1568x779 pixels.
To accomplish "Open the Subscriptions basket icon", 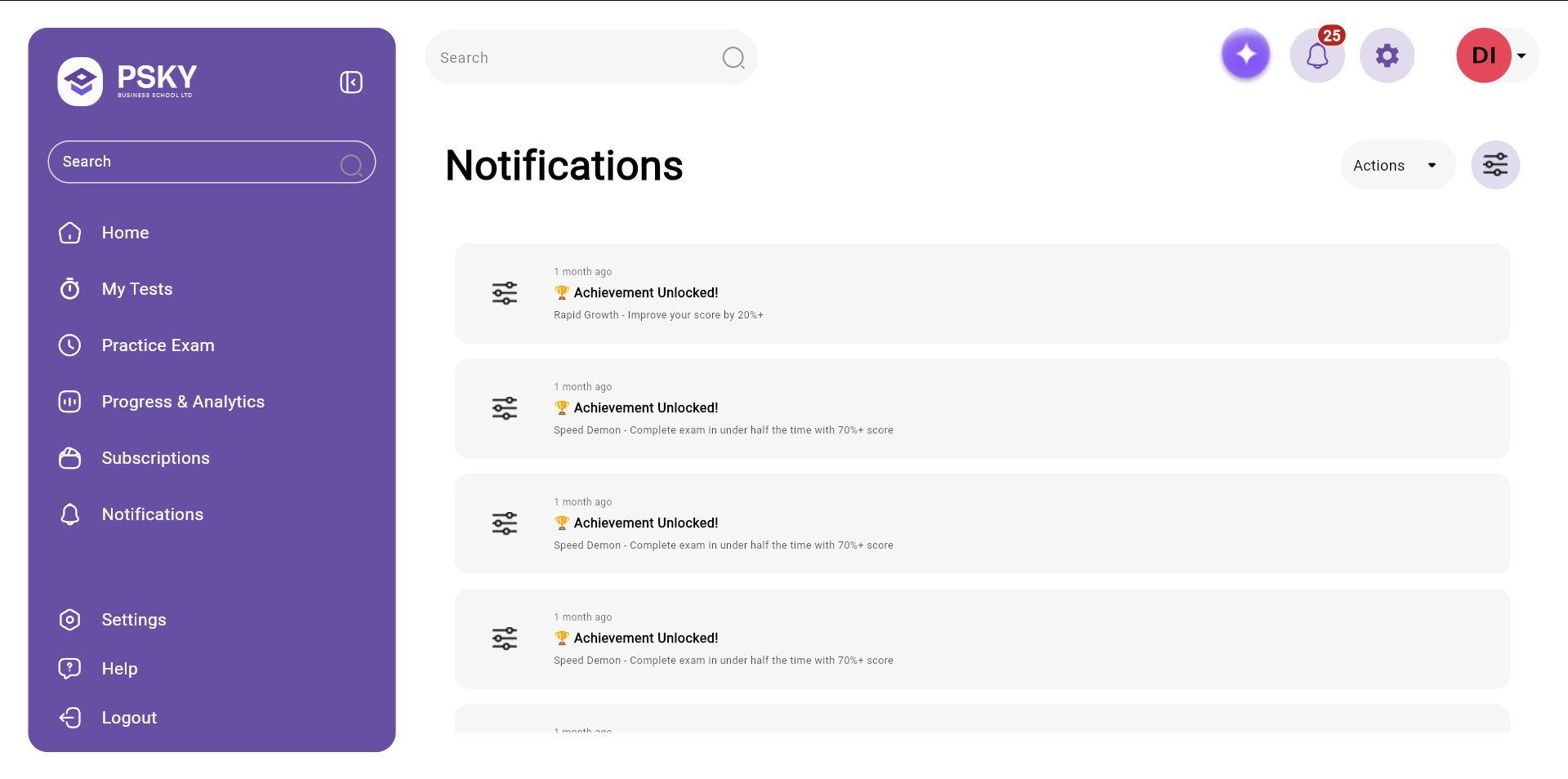I will [x=70, y=458].
